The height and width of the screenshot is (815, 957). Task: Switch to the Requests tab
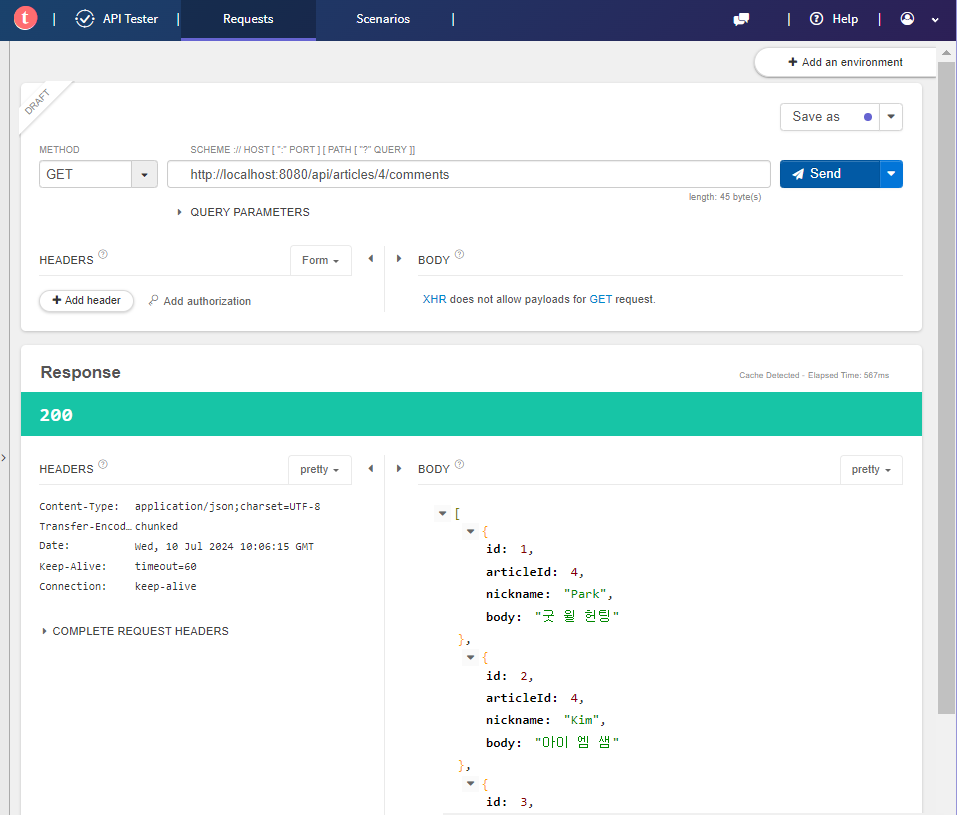[248, 19]
